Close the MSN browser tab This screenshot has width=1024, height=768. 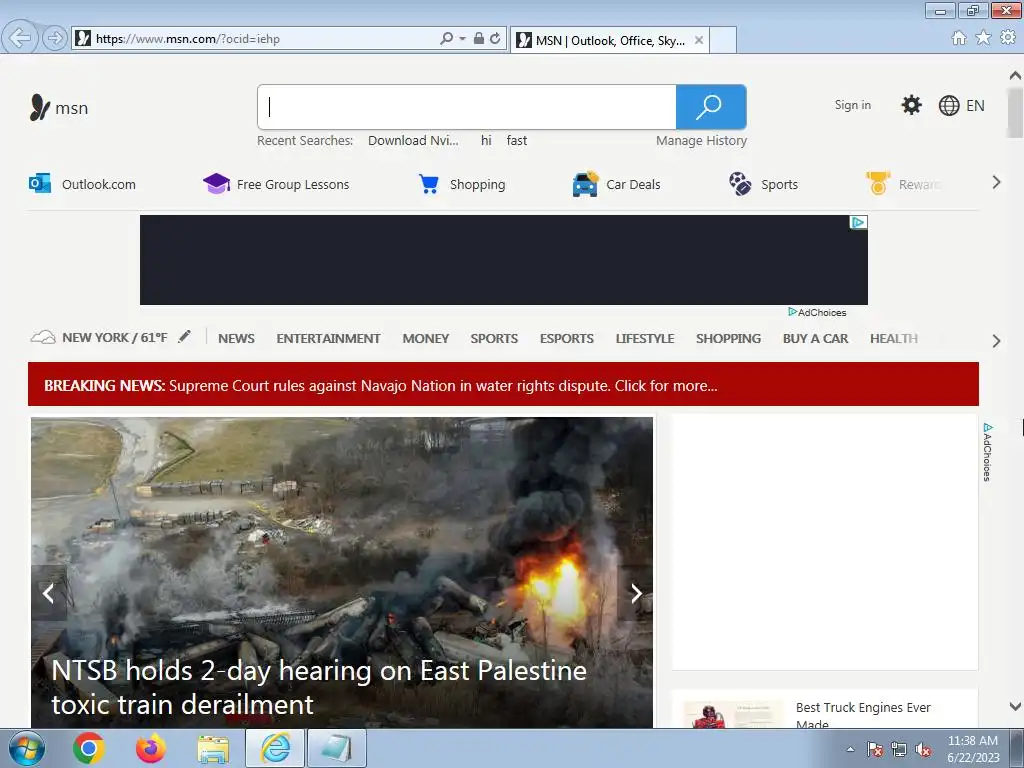699,40
